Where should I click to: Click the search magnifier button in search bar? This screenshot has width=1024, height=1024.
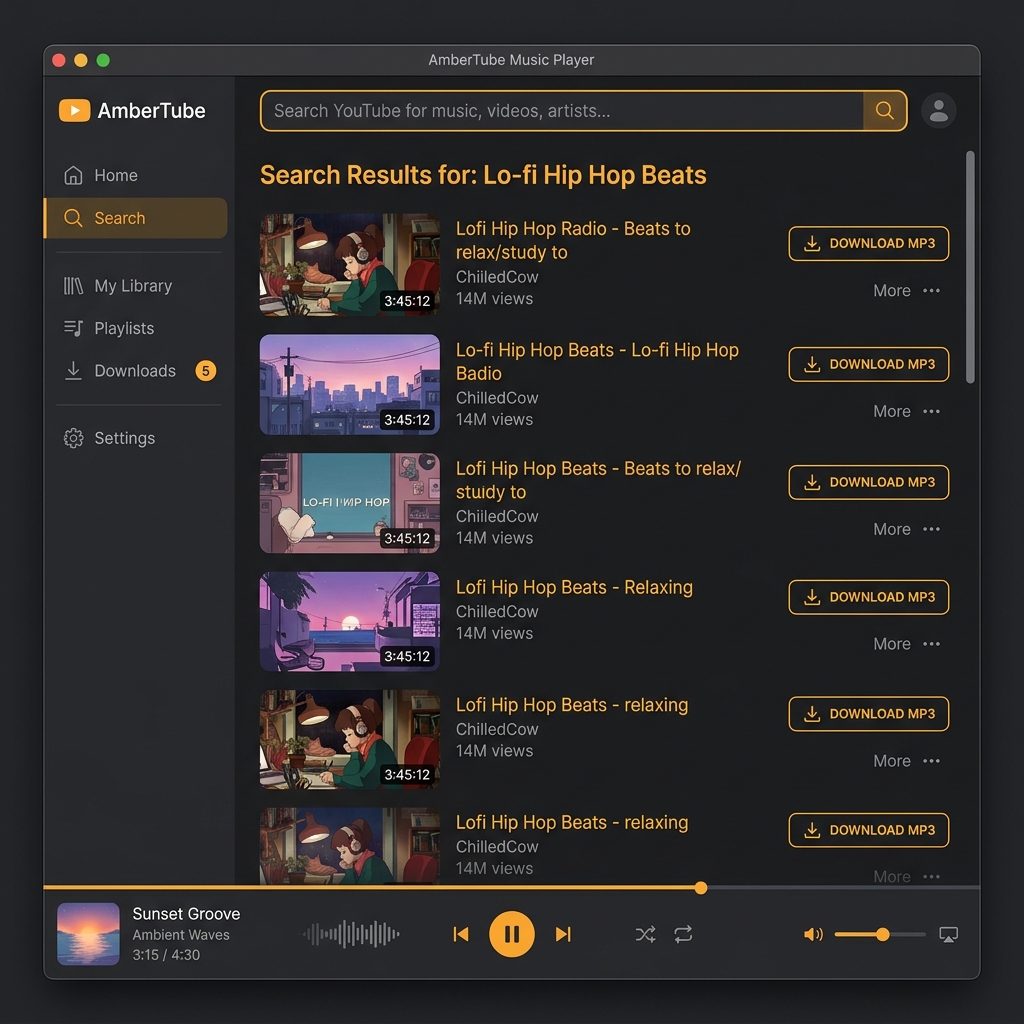884,110
